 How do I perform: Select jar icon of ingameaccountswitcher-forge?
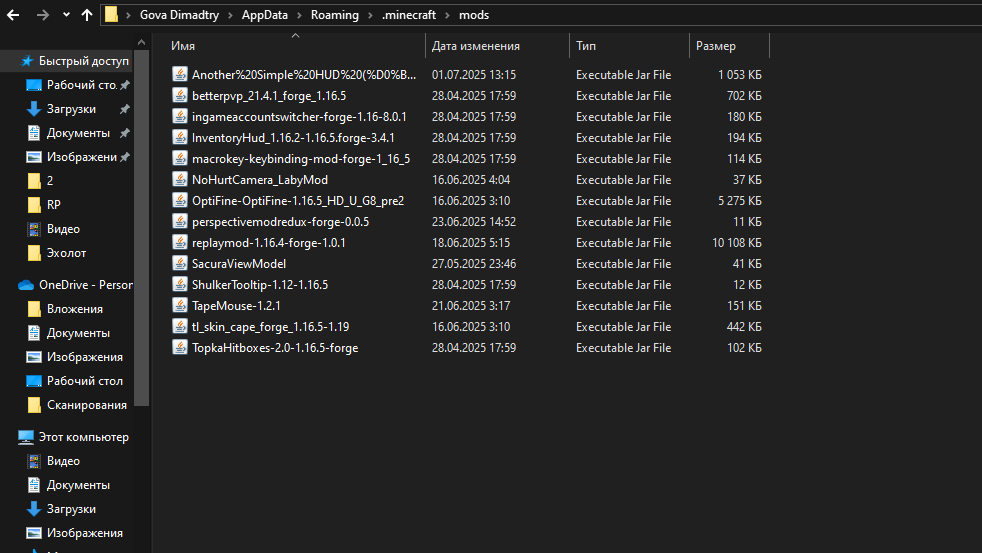point(180,116)
